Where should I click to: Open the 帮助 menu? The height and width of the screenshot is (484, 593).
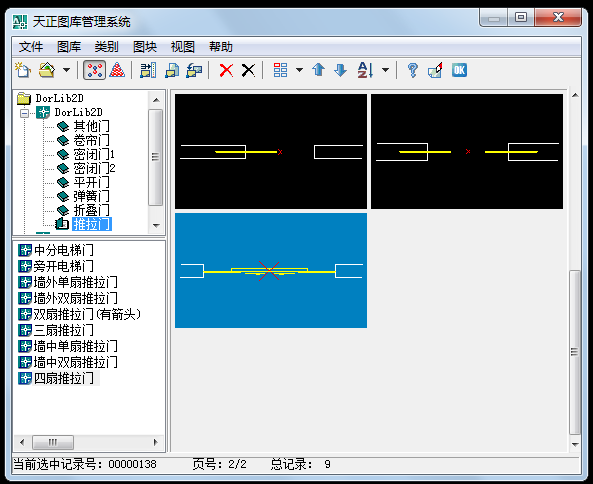[221, 47]
